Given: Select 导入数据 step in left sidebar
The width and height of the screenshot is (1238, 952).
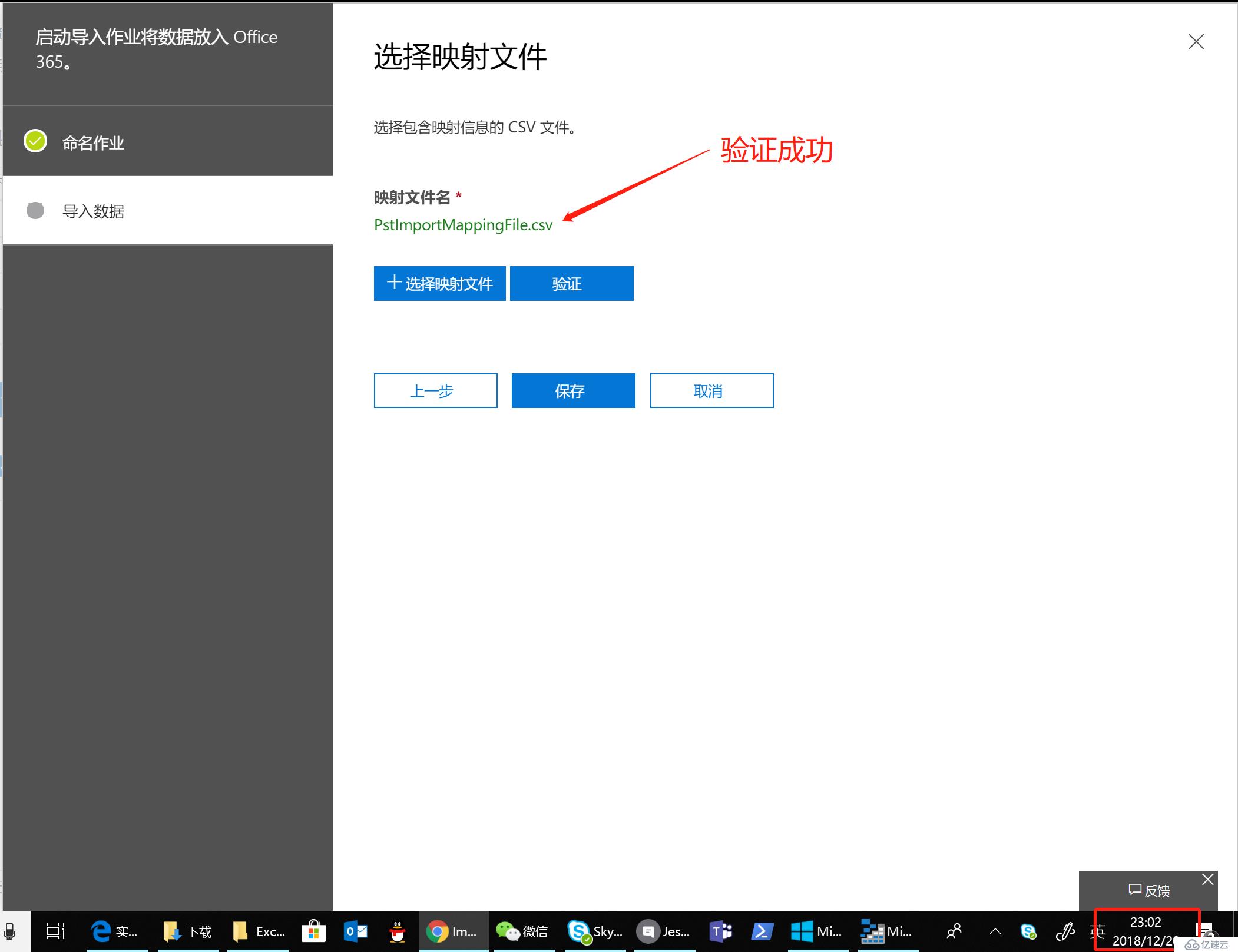Looking at the screenshot, I should [x=97, y=210].
